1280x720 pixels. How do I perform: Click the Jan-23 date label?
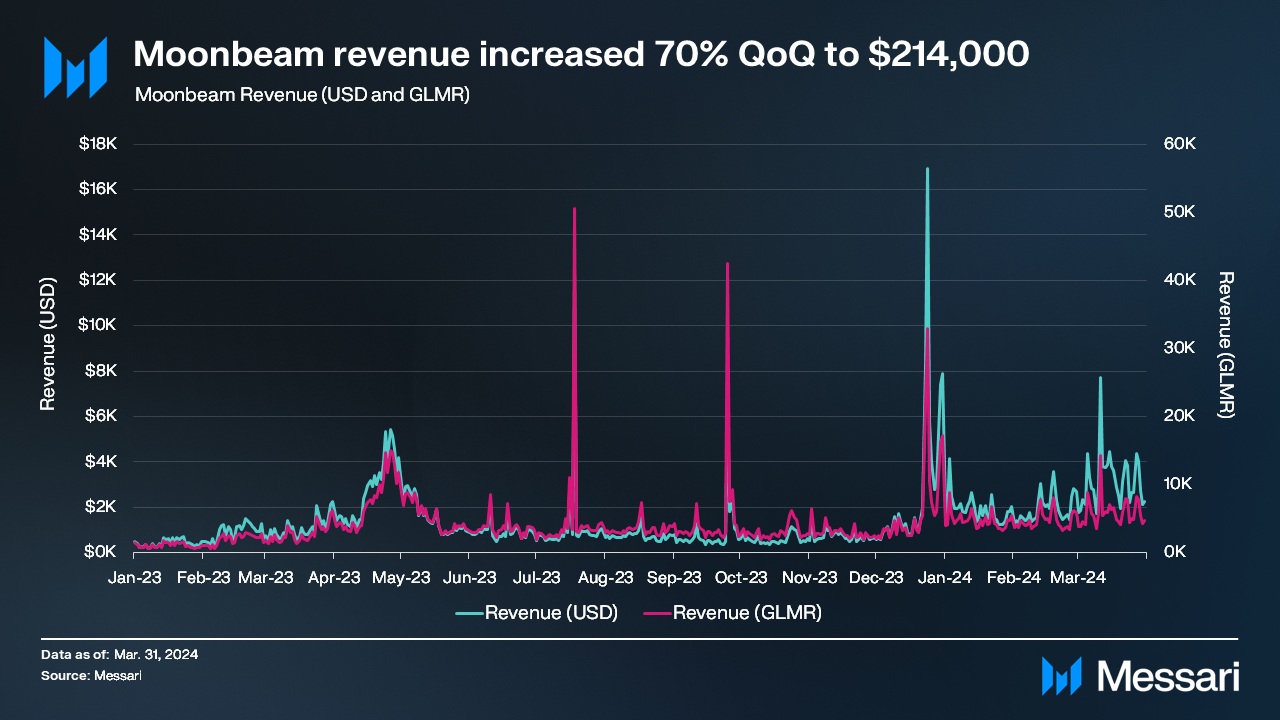click(133, 578)
